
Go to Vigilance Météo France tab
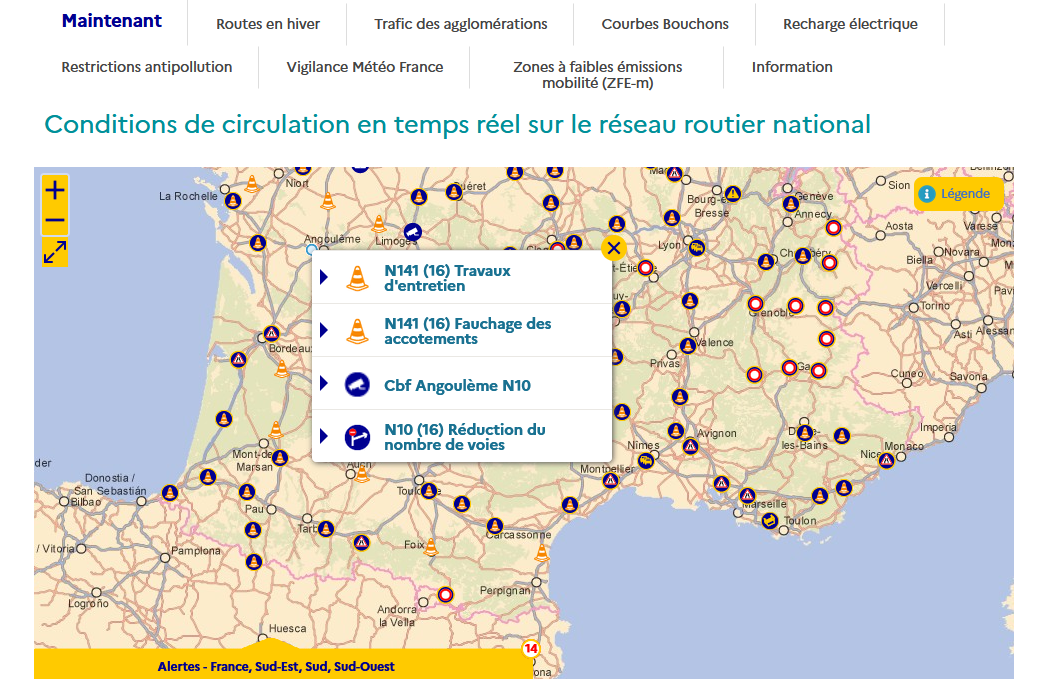coord(365,67)
